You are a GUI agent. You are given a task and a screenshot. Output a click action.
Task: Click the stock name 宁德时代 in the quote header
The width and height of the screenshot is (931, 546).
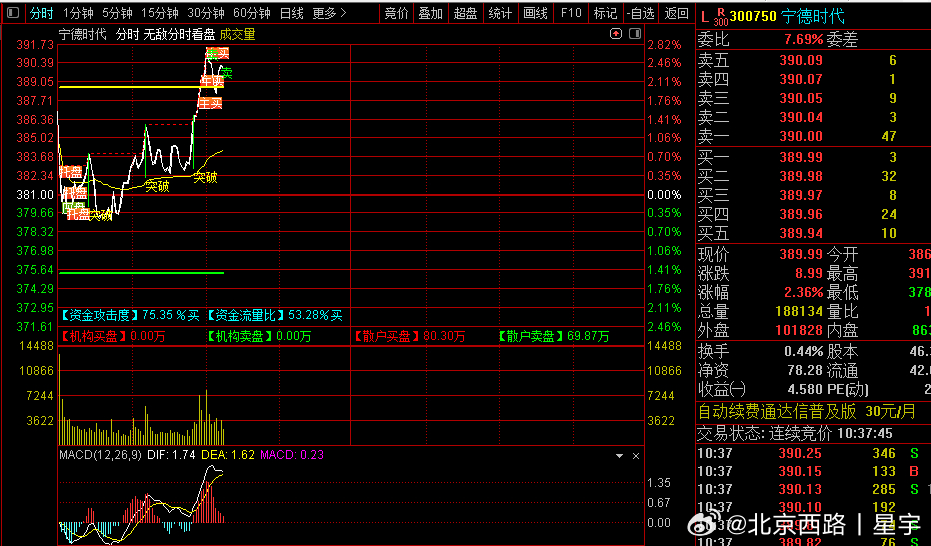tap(813, 16)
